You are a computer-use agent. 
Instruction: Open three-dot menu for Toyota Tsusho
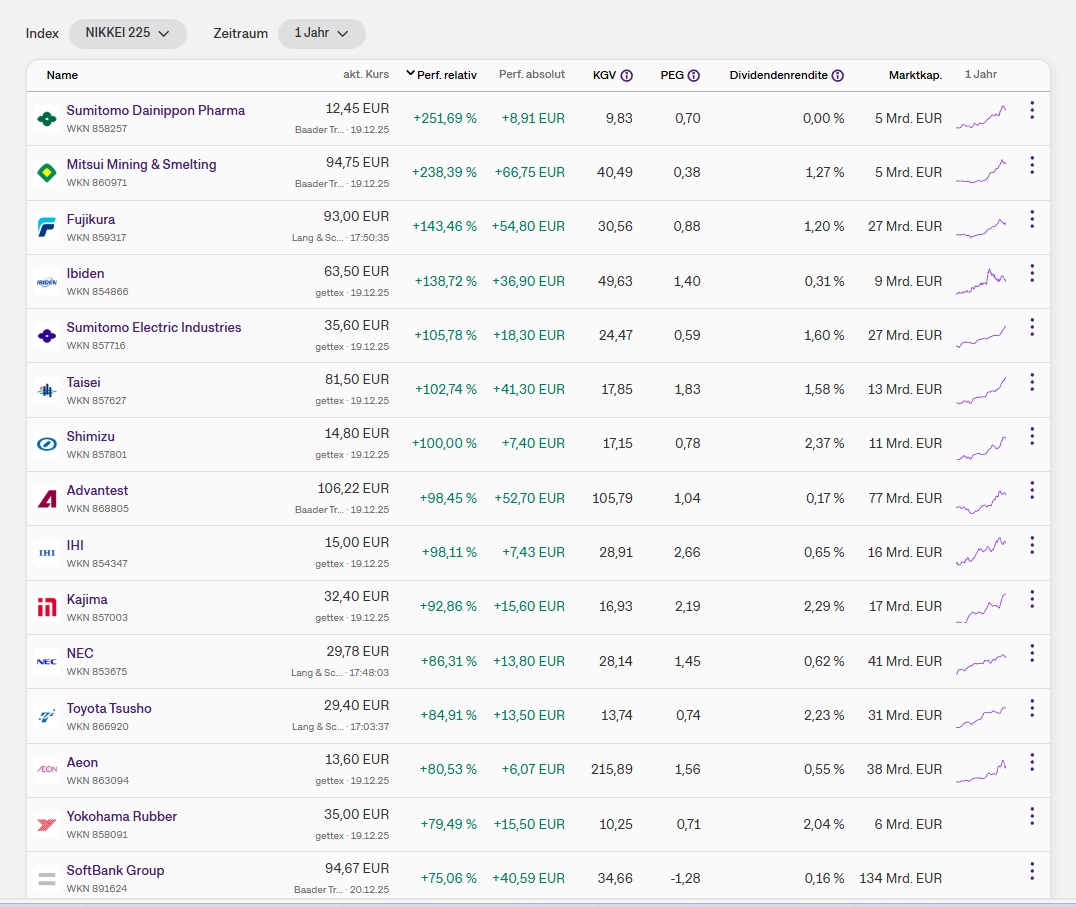pyautogui.click(x=1032, y=708)
